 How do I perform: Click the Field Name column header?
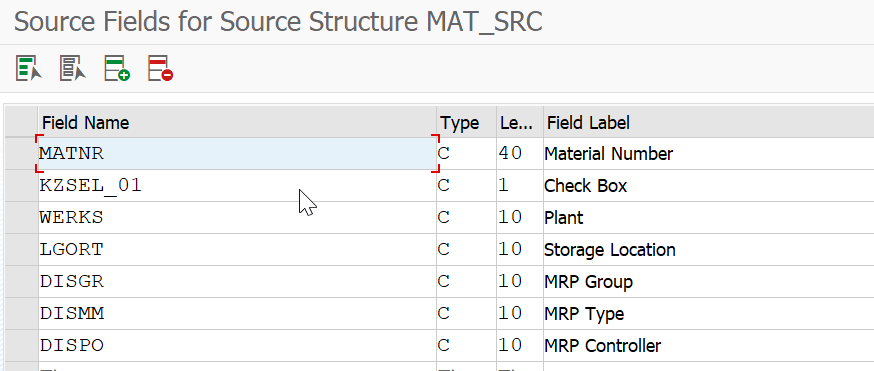[x=237, y=123]
